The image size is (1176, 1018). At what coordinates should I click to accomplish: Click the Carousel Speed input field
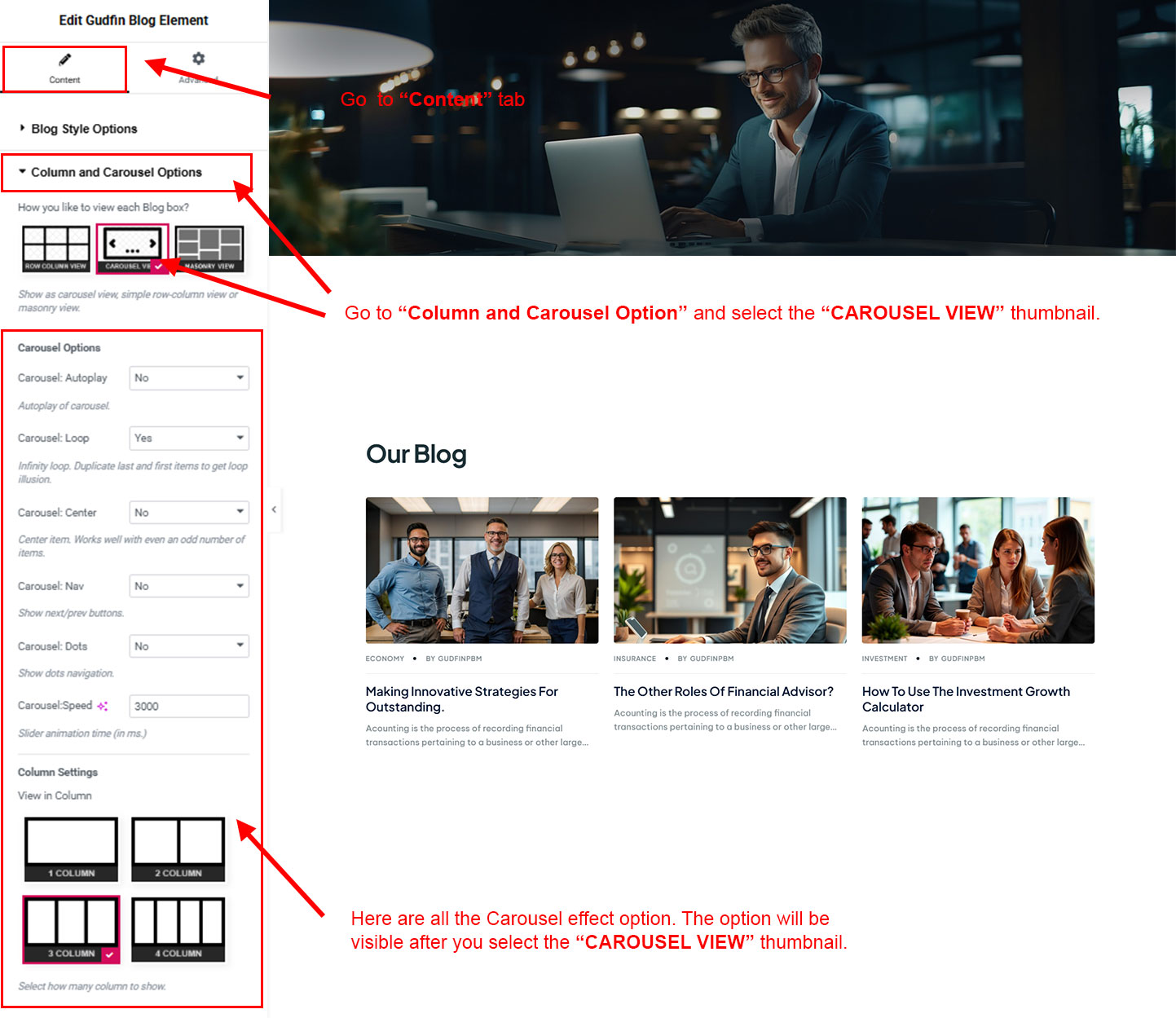(188, 707)
